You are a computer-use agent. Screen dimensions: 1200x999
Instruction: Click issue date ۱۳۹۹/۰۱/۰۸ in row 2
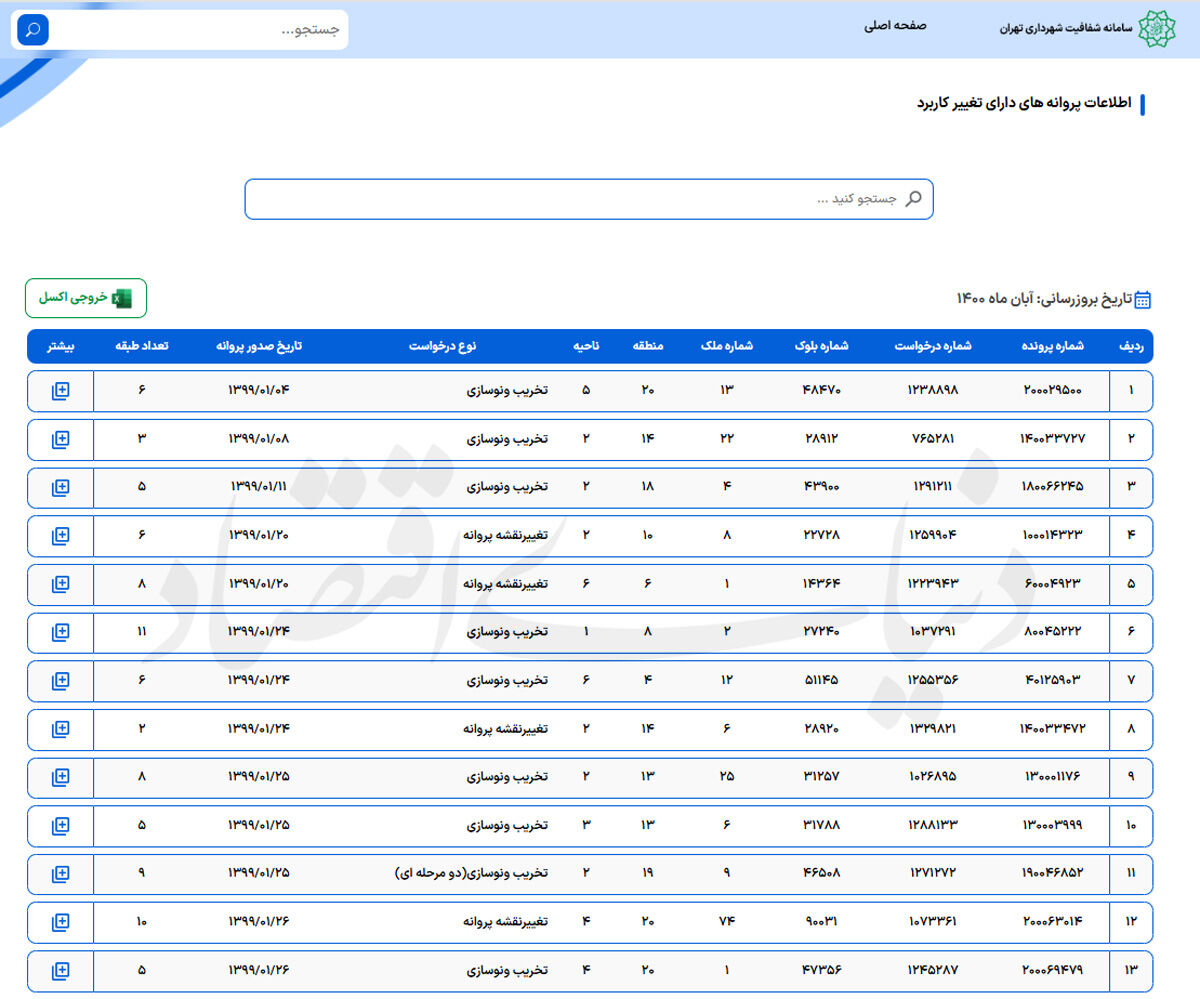click(258, 439)
